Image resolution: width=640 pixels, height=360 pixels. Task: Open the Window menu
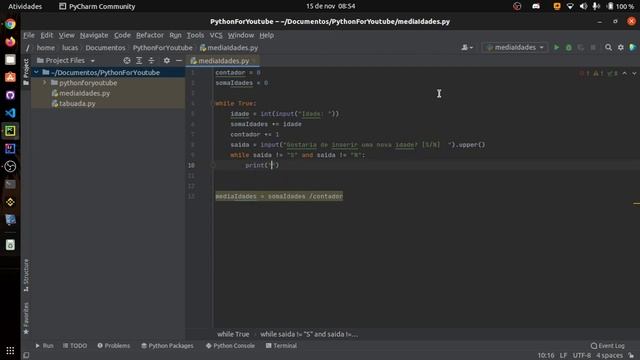pyautogui.click(x=241, y=35)
